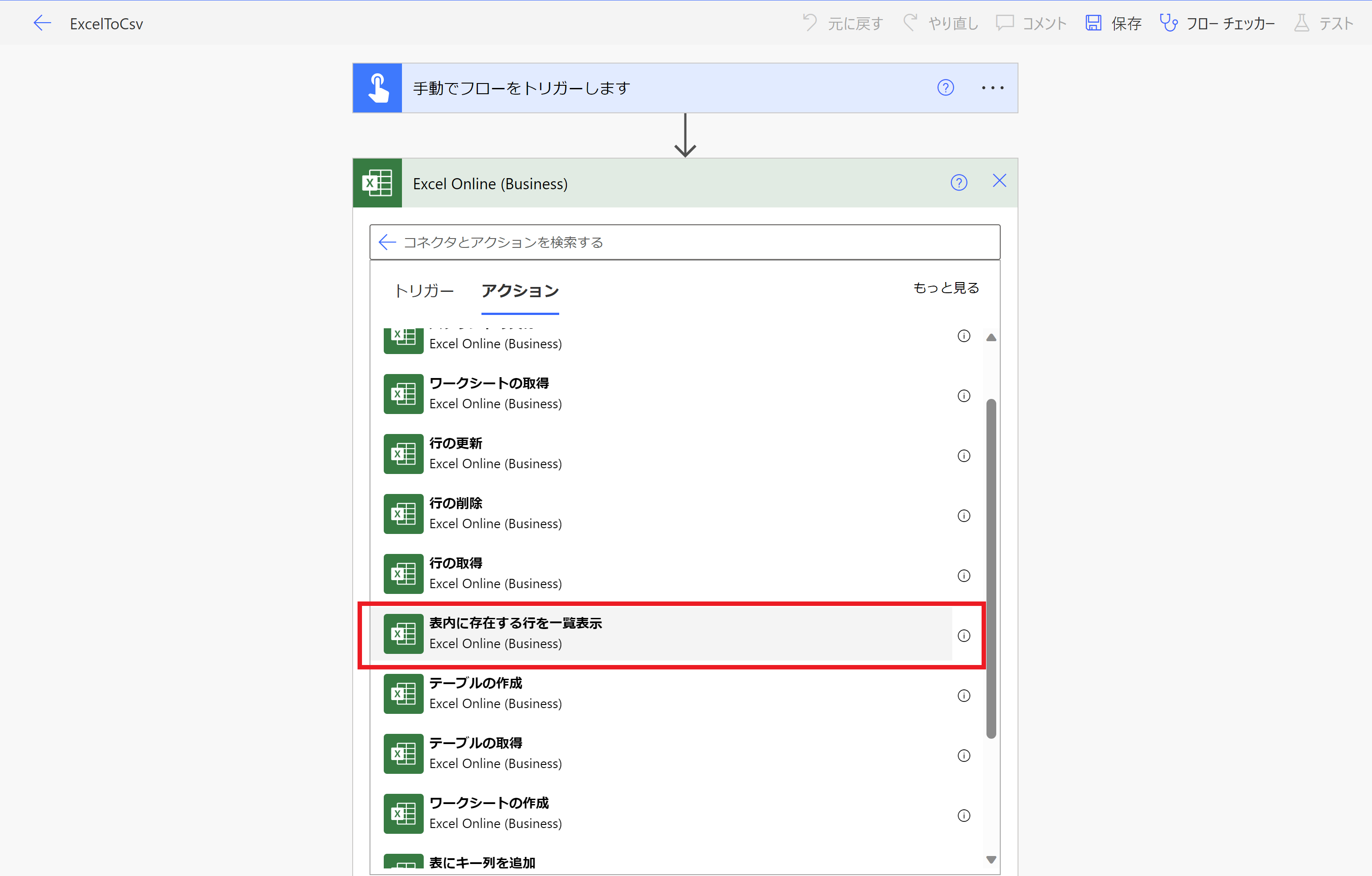Select the アクション tab
This screenshot has width=1372, height=876.
520,291
